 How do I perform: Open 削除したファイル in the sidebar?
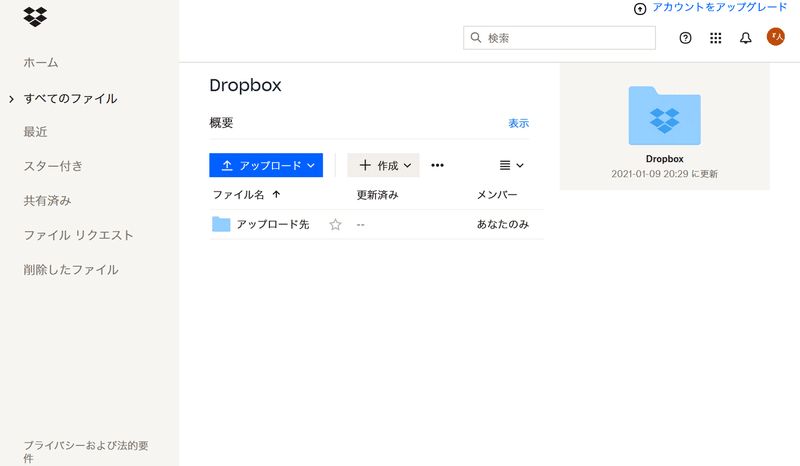pyautogui.click(x=71, y=269)
